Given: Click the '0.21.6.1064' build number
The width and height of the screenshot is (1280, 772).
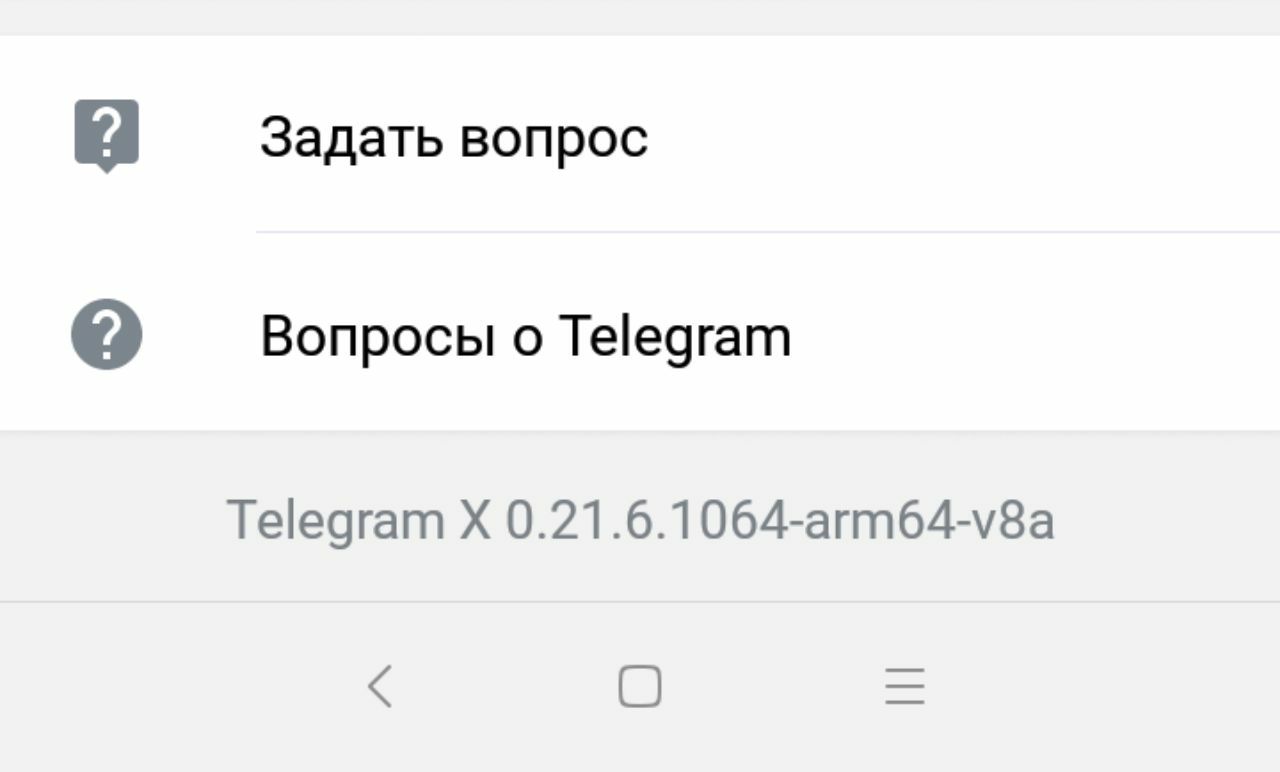Looking at the screenshot, I should tap(646, 520).
